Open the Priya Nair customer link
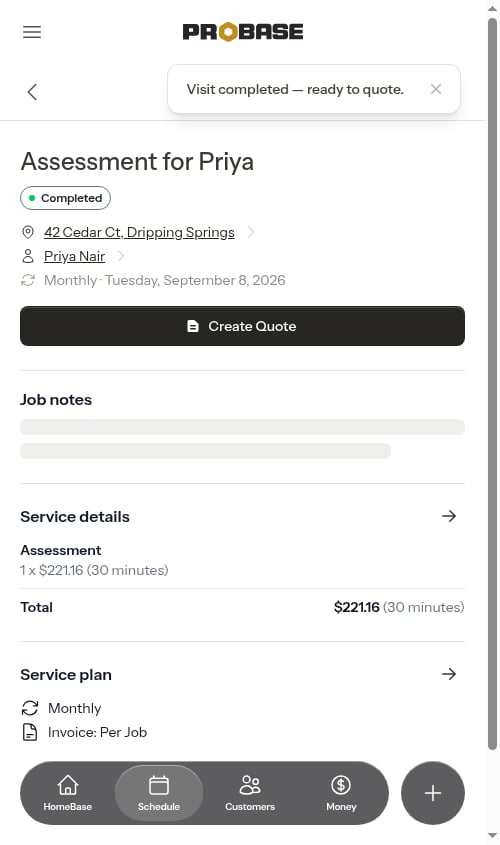 (74, 256)
